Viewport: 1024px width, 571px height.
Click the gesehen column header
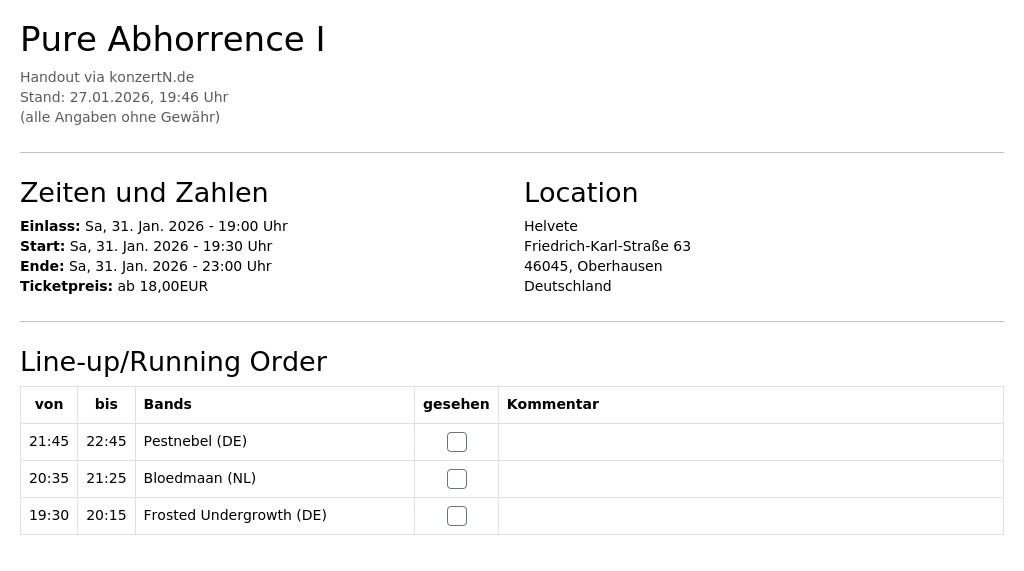point(456,404)
